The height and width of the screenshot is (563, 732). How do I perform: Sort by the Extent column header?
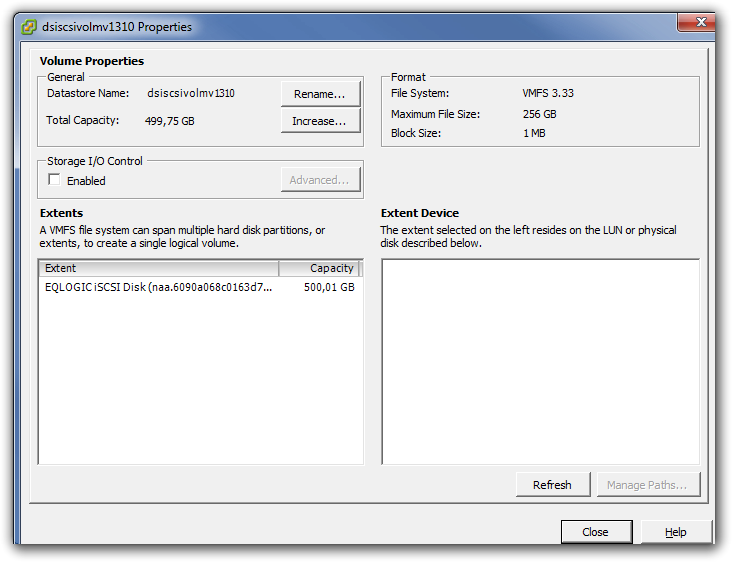coord(158,268)
